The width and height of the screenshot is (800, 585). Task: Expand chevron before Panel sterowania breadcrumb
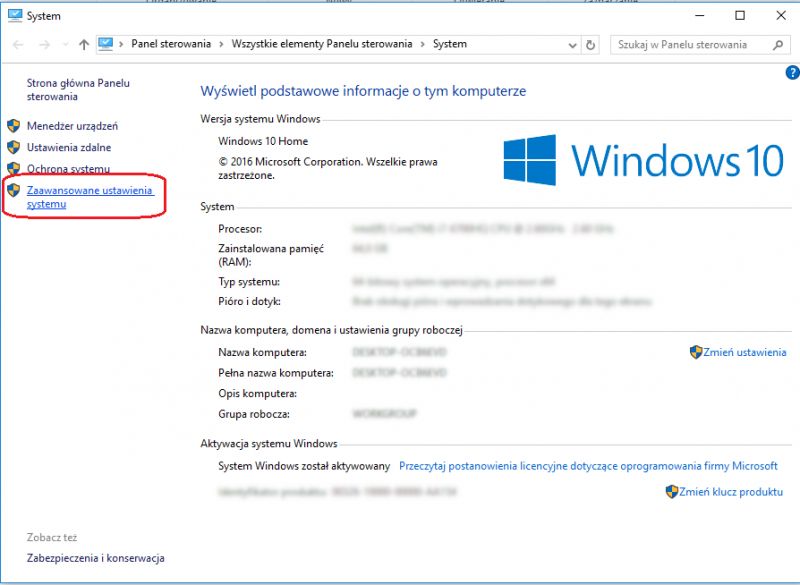(x=121, y=44)
